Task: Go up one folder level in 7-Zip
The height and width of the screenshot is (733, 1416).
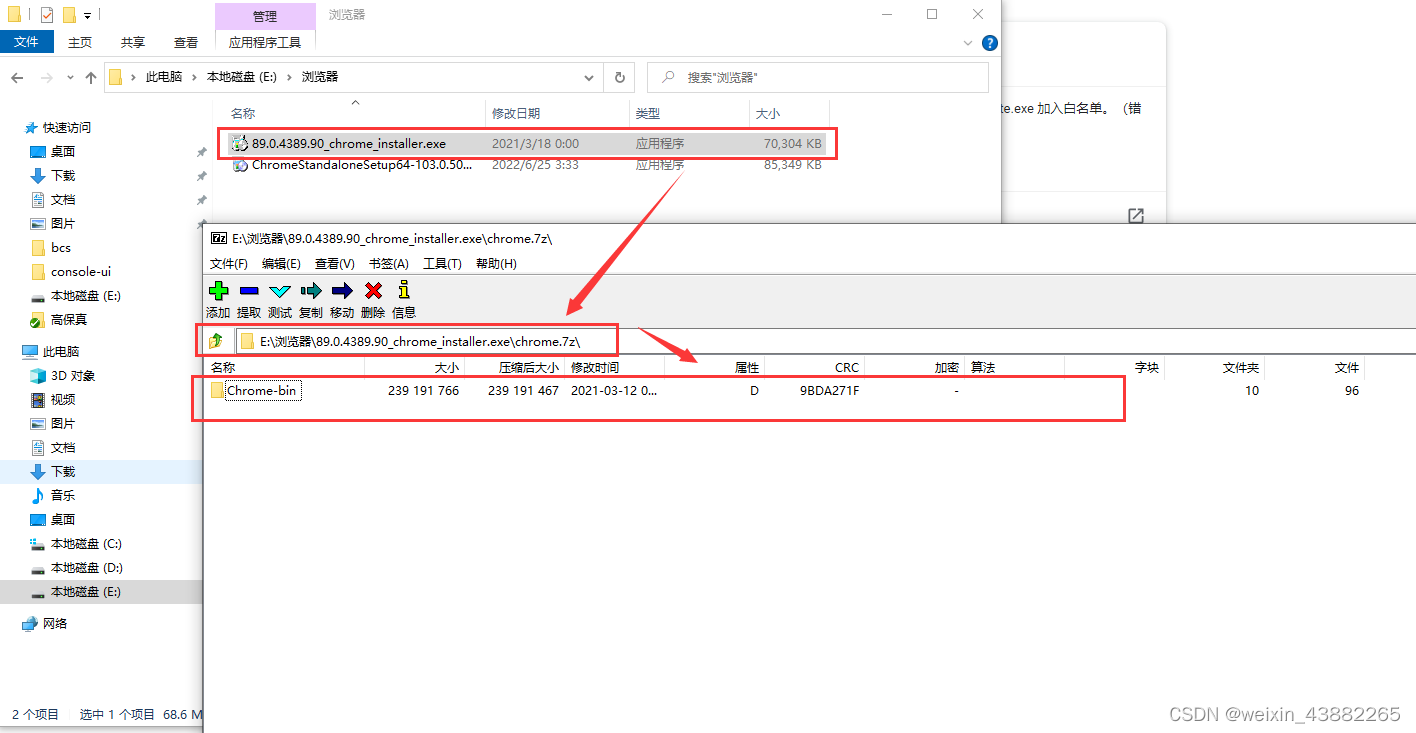Action: [216, 341]
